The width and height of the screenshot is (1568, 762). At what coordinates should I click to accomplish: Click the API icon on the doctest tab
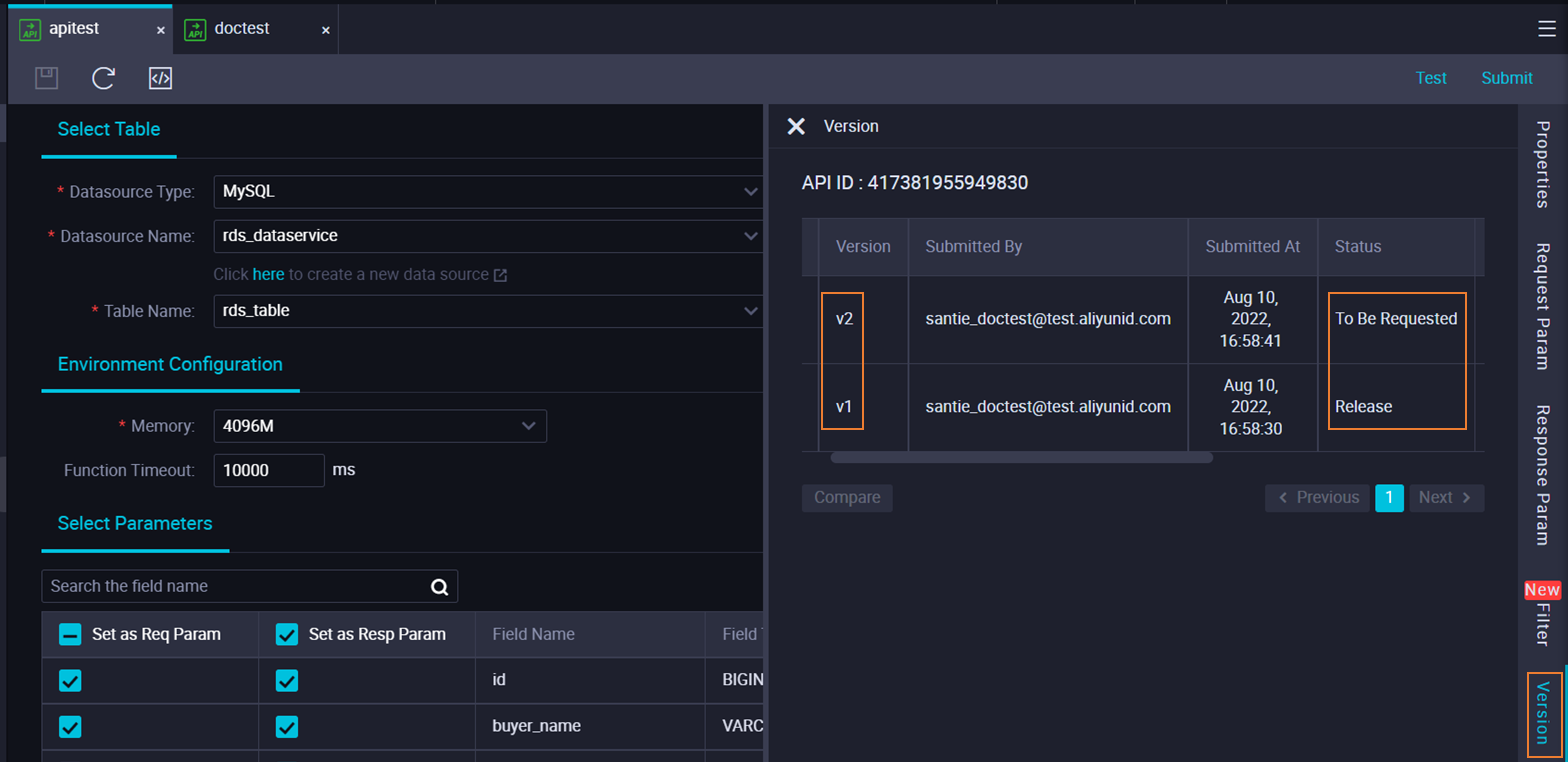pyautogui.click(x=195, y=29)
